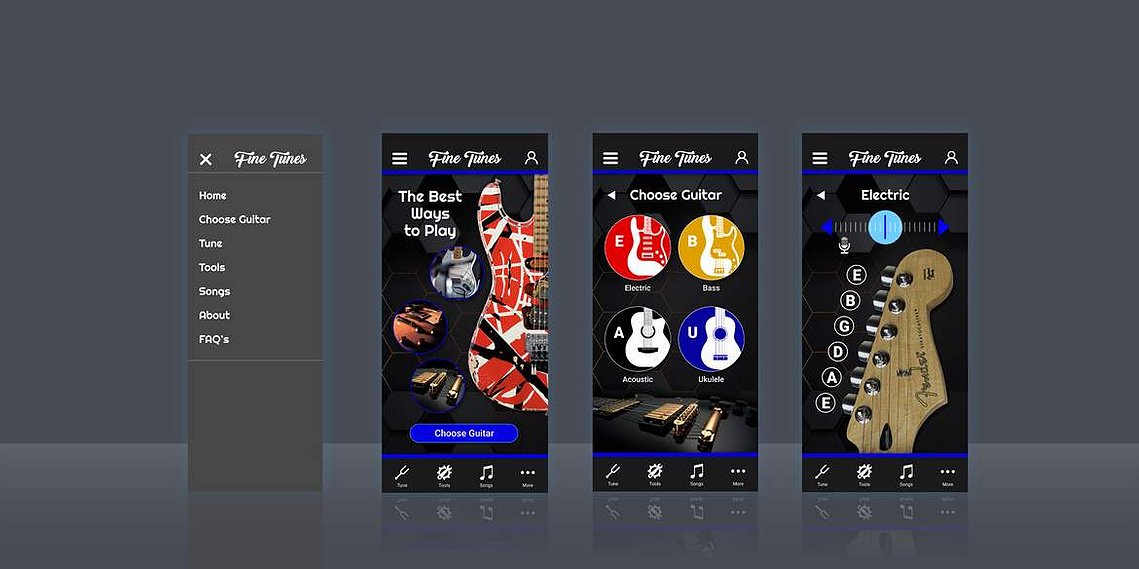
Task: Select the A string note button
Action: coord(832,377)
